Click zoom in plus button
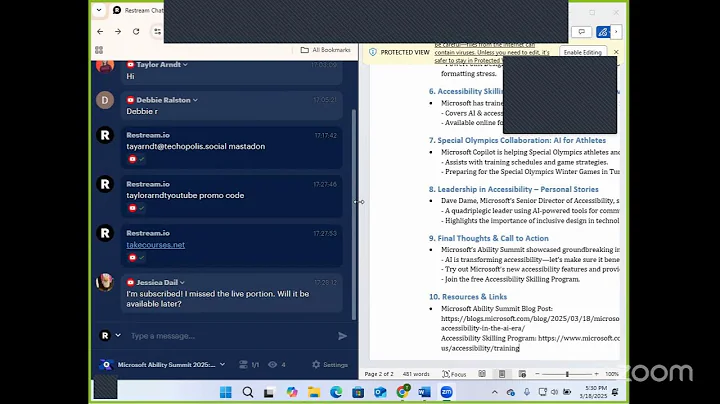This screenshot has width=720, height=404. 596,374
